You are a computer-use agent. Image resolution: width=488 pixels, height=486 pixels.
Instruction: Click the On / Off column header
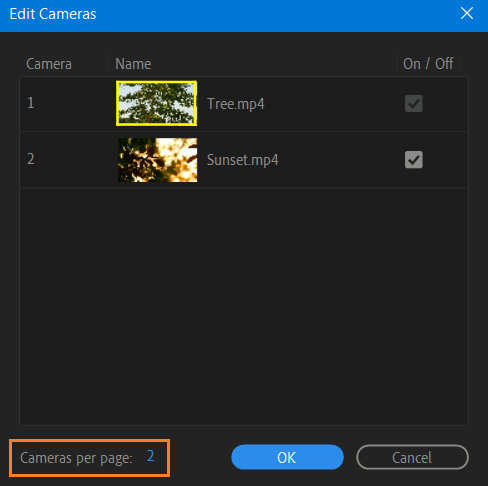pos(428,64)
